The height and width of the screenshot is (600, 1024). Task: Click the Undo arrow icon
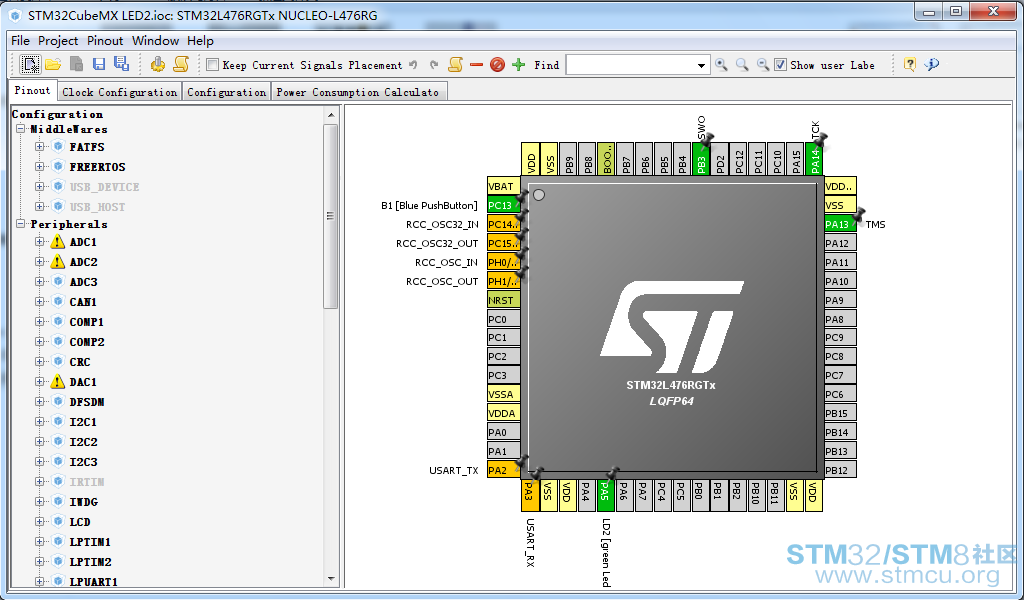413,65
